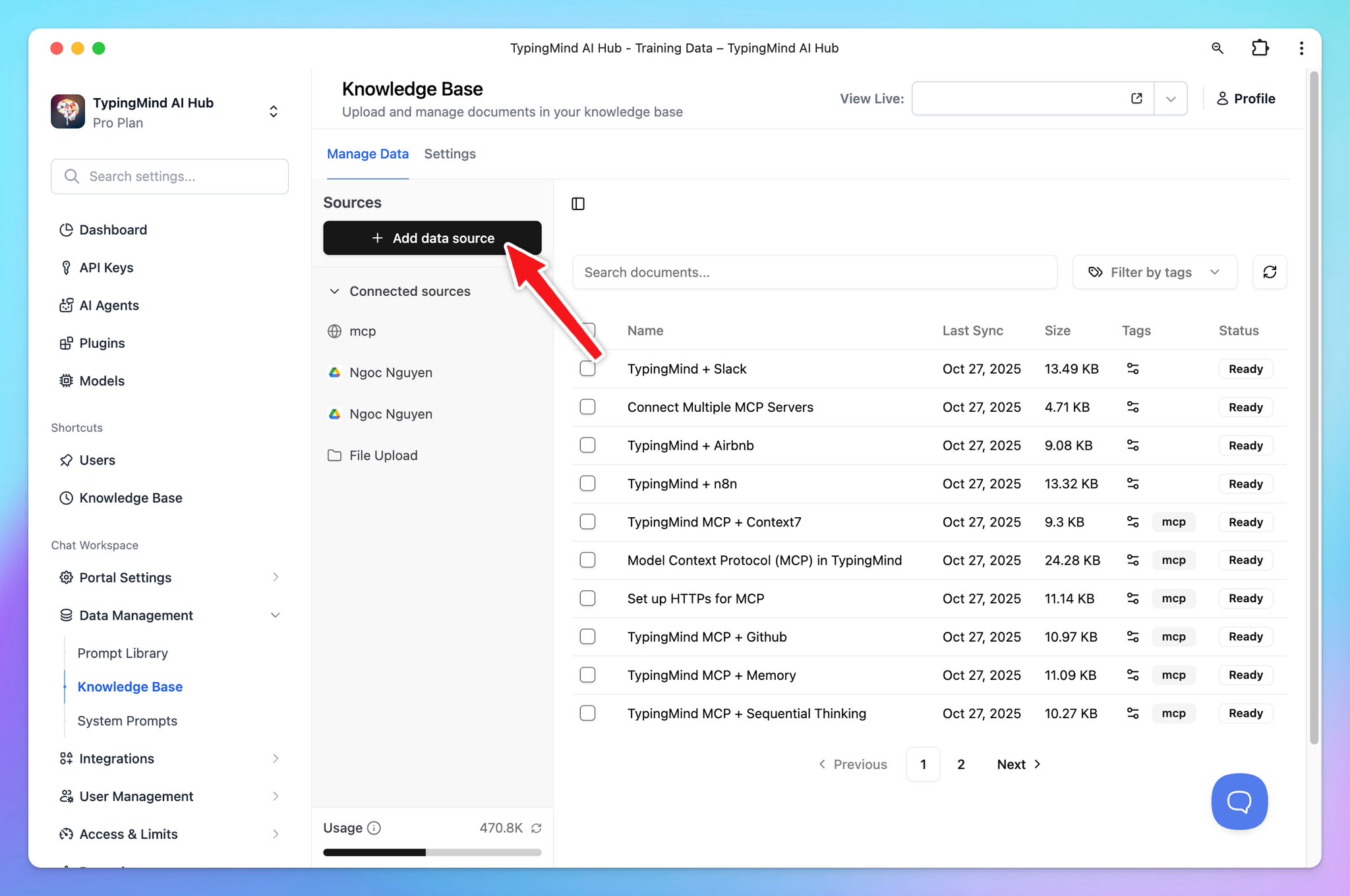1350x896 pixels.
Task: Open System Prompts in the sidebar
Action: click(127, 721)
